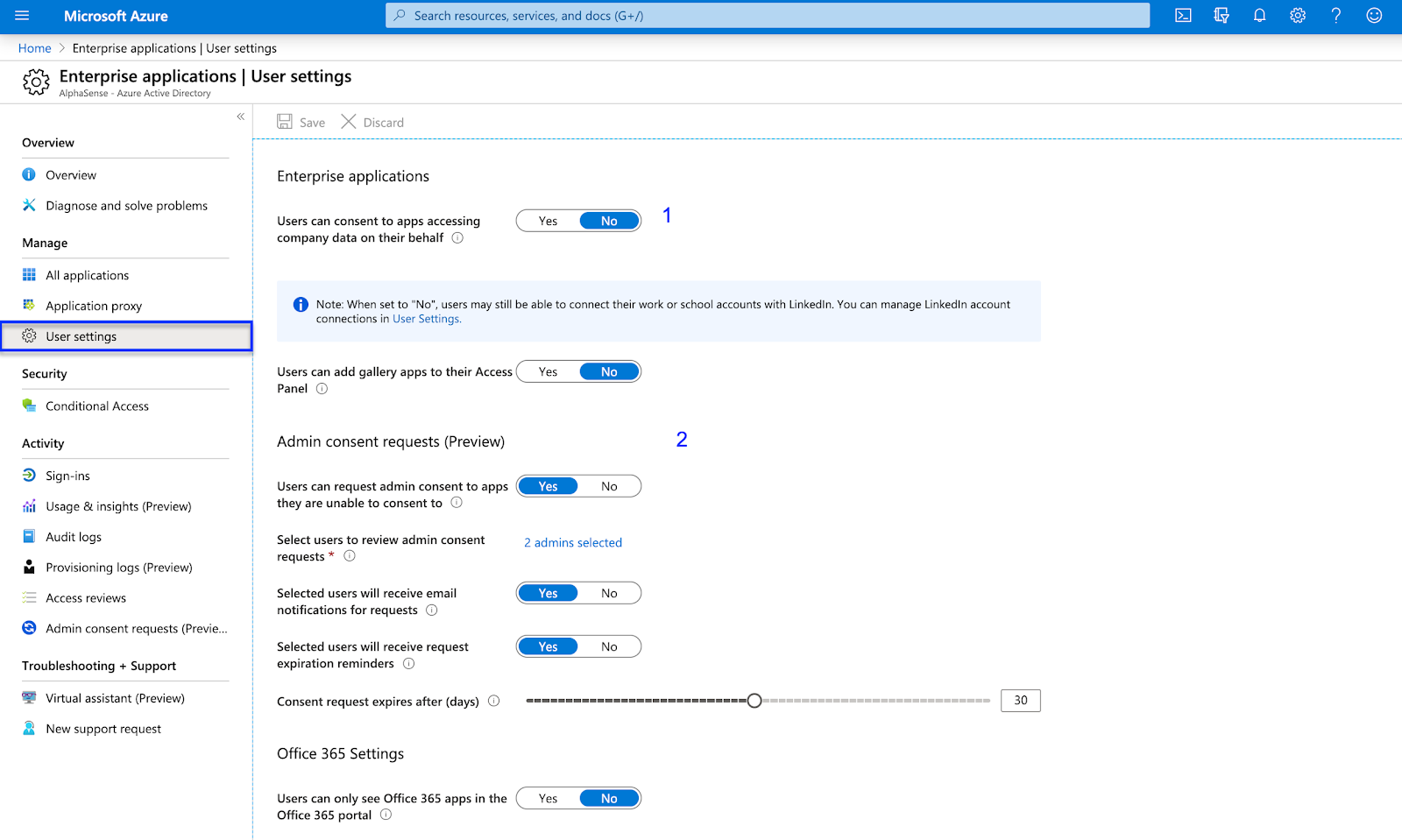1402x840 pixels.
Task: Click the Discard button label
Action: click(x=384, y=123)
